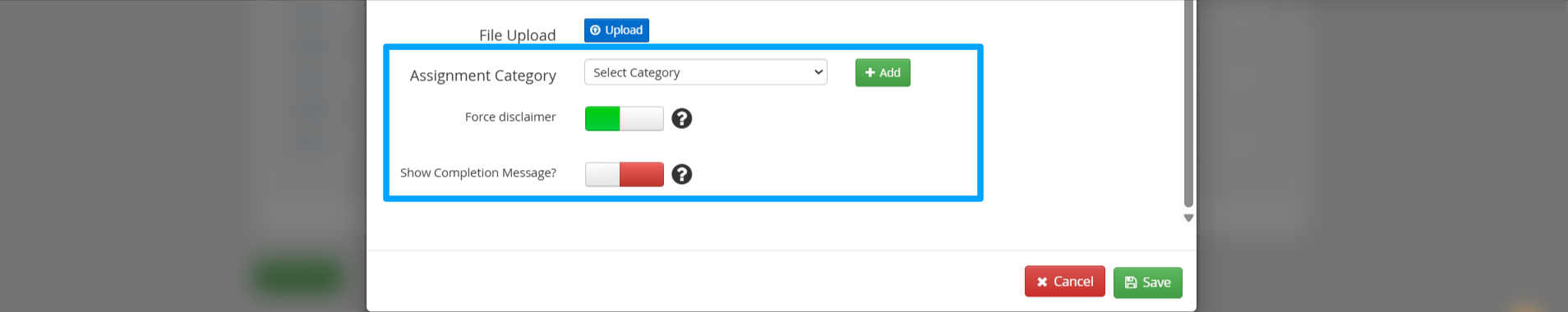Click the Assignment Category label
Viewport: 1568px width, 312px height.
[482, 76]
